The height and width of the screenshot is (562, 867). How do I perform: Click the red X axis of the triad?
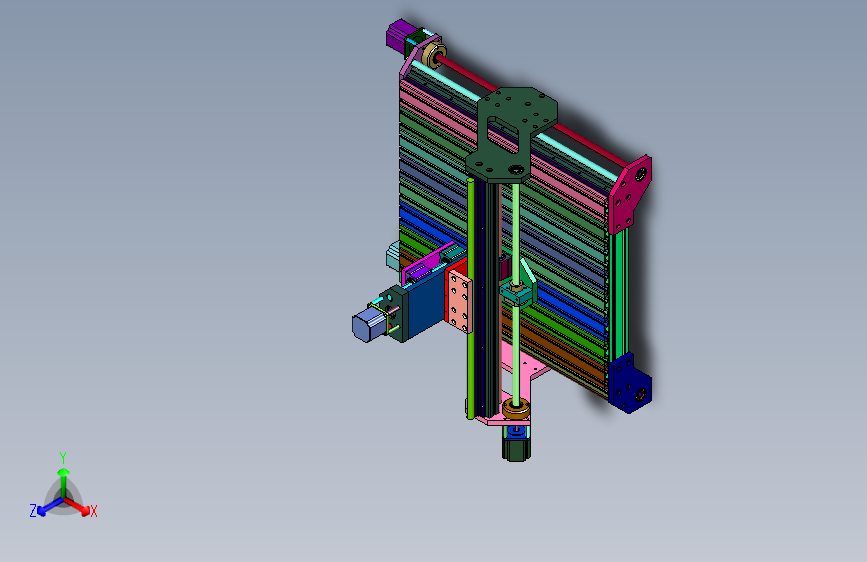point(79,506)
